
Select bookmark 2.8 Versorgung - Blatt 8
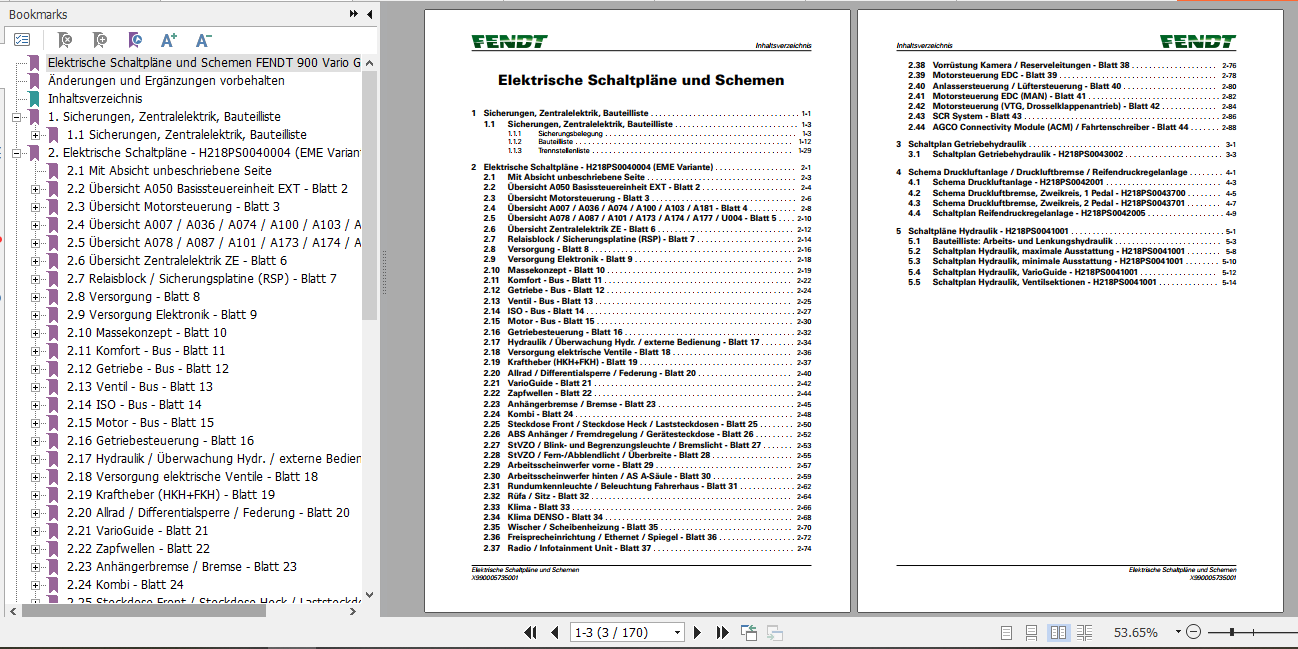[133, 297]
